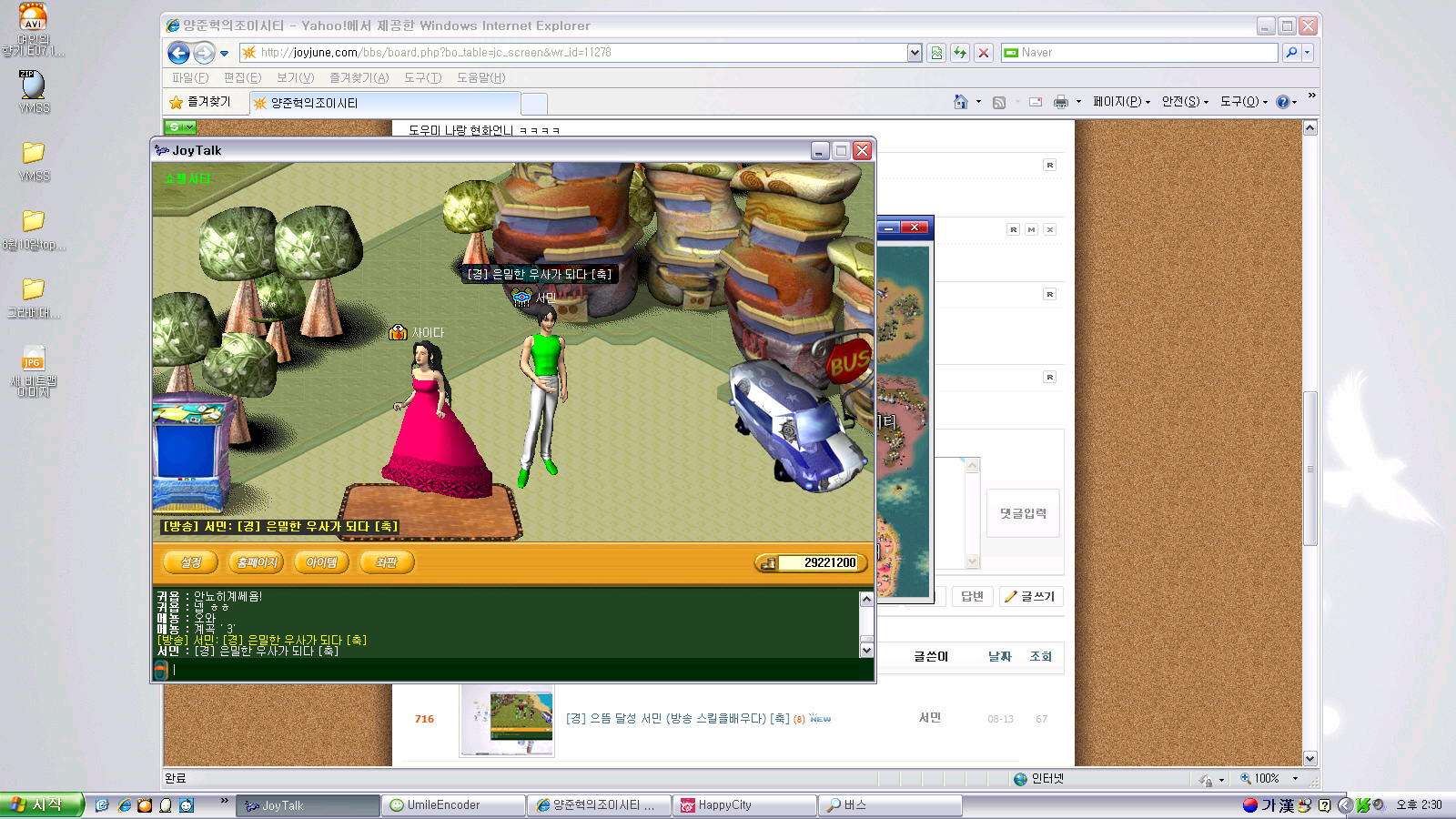Click the JoyTalk chat input field

point(510,670)
